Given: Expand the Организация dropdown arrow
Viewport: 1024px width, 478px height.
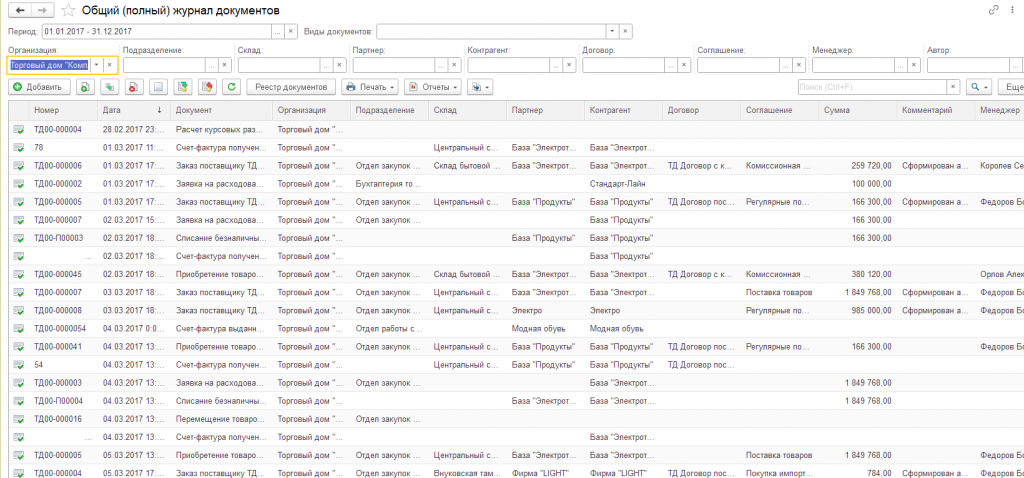Looking at the screenshot, I should 97,65.
